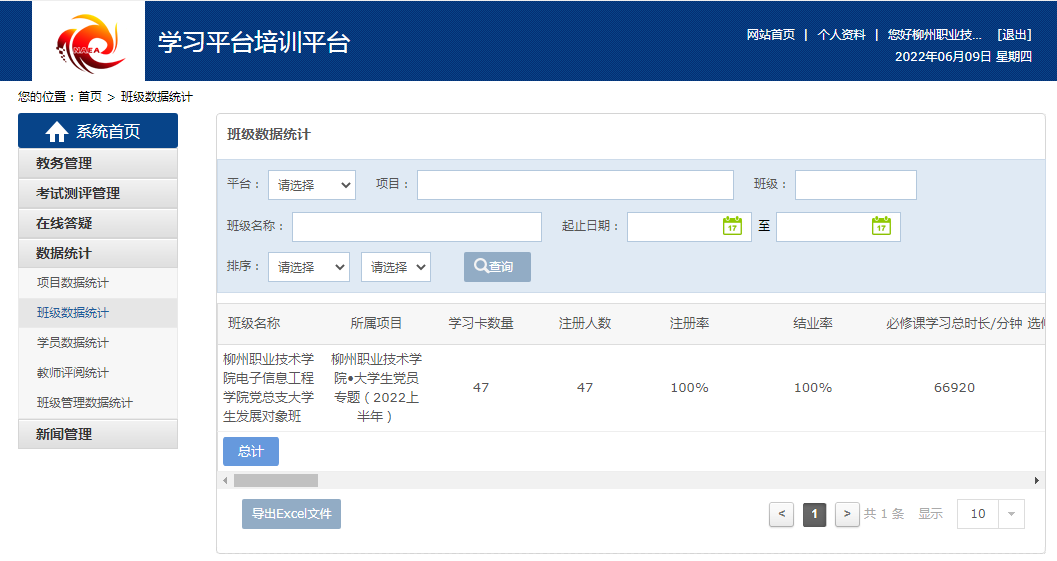Select 教师评阅统计 from the sidebar
This screenshot has width=1057, height=561.
[73, 373]
